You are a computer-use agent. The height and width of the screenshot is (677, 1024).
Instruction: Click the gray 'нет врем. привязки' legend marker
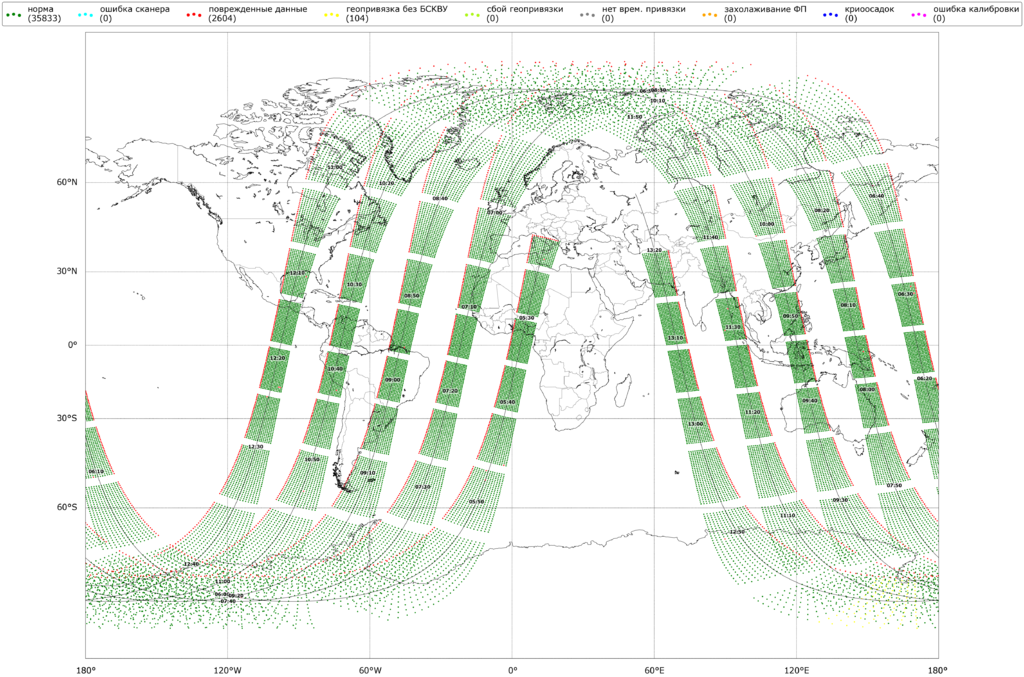587,9
